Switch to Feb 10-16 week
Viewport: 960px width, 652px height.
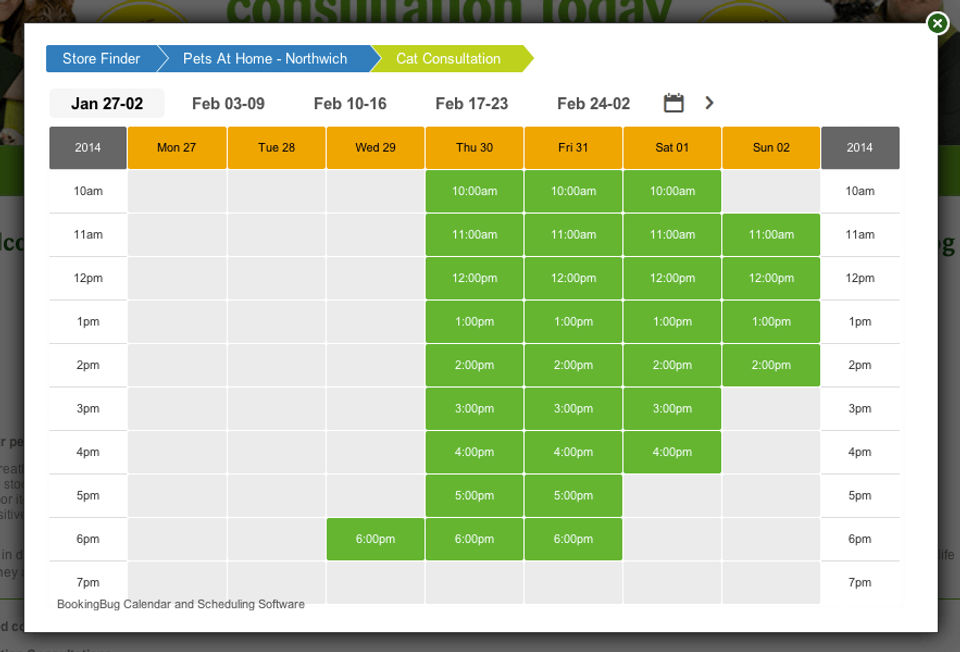coord(350,103)
